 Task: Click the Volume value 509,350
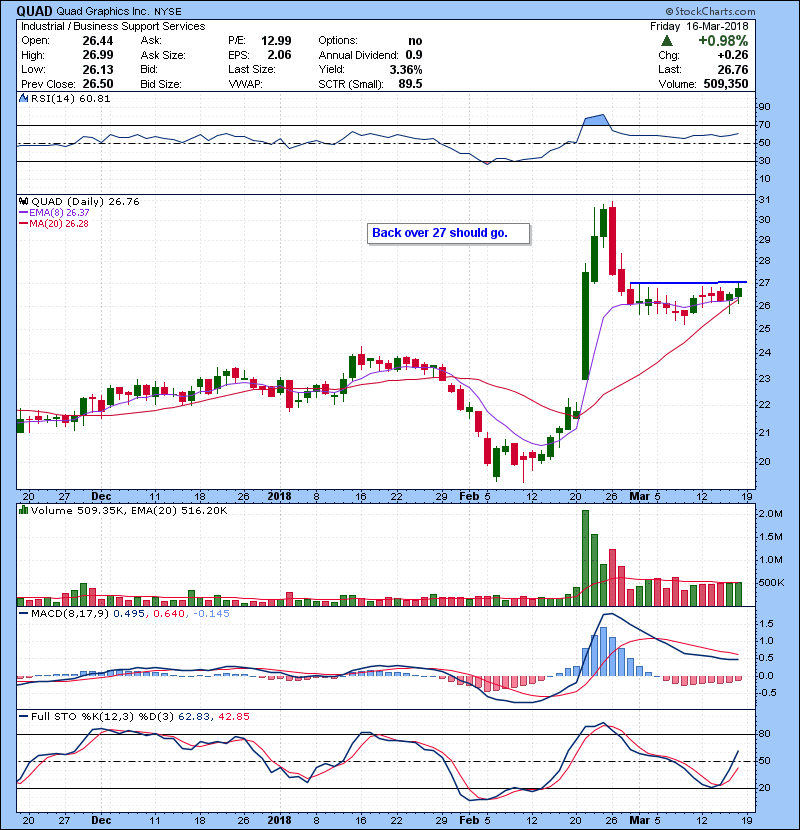726,84
